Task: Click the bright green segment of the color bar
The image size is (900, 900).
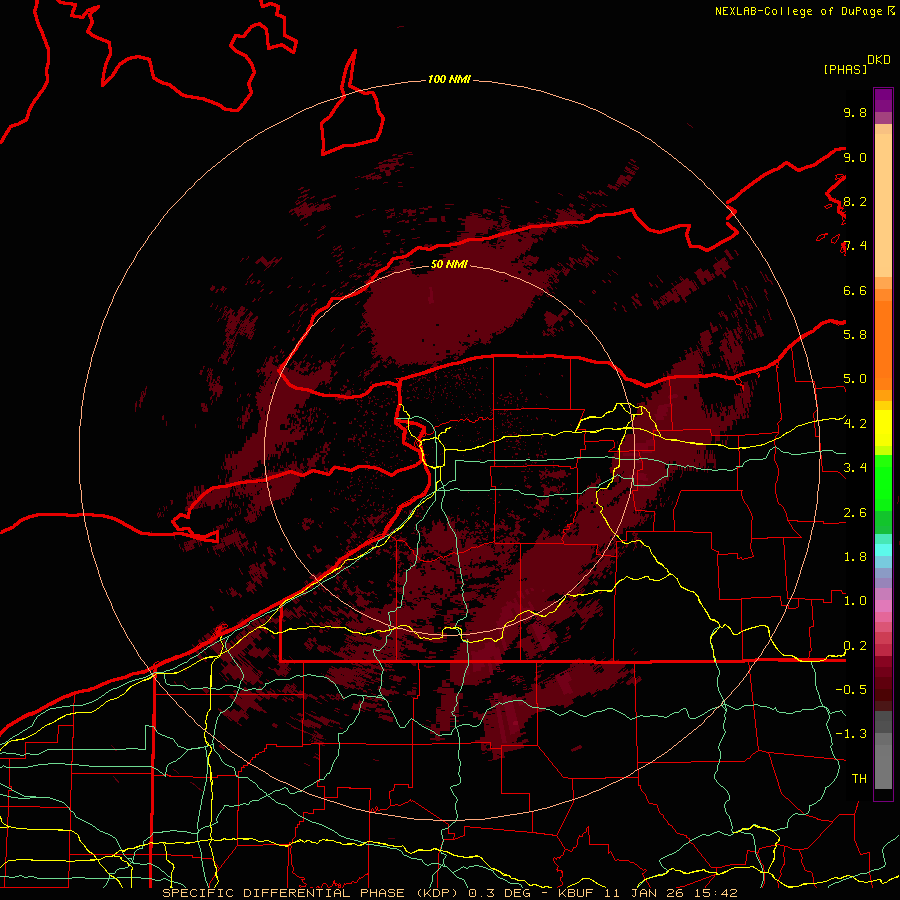Action: 883,483
